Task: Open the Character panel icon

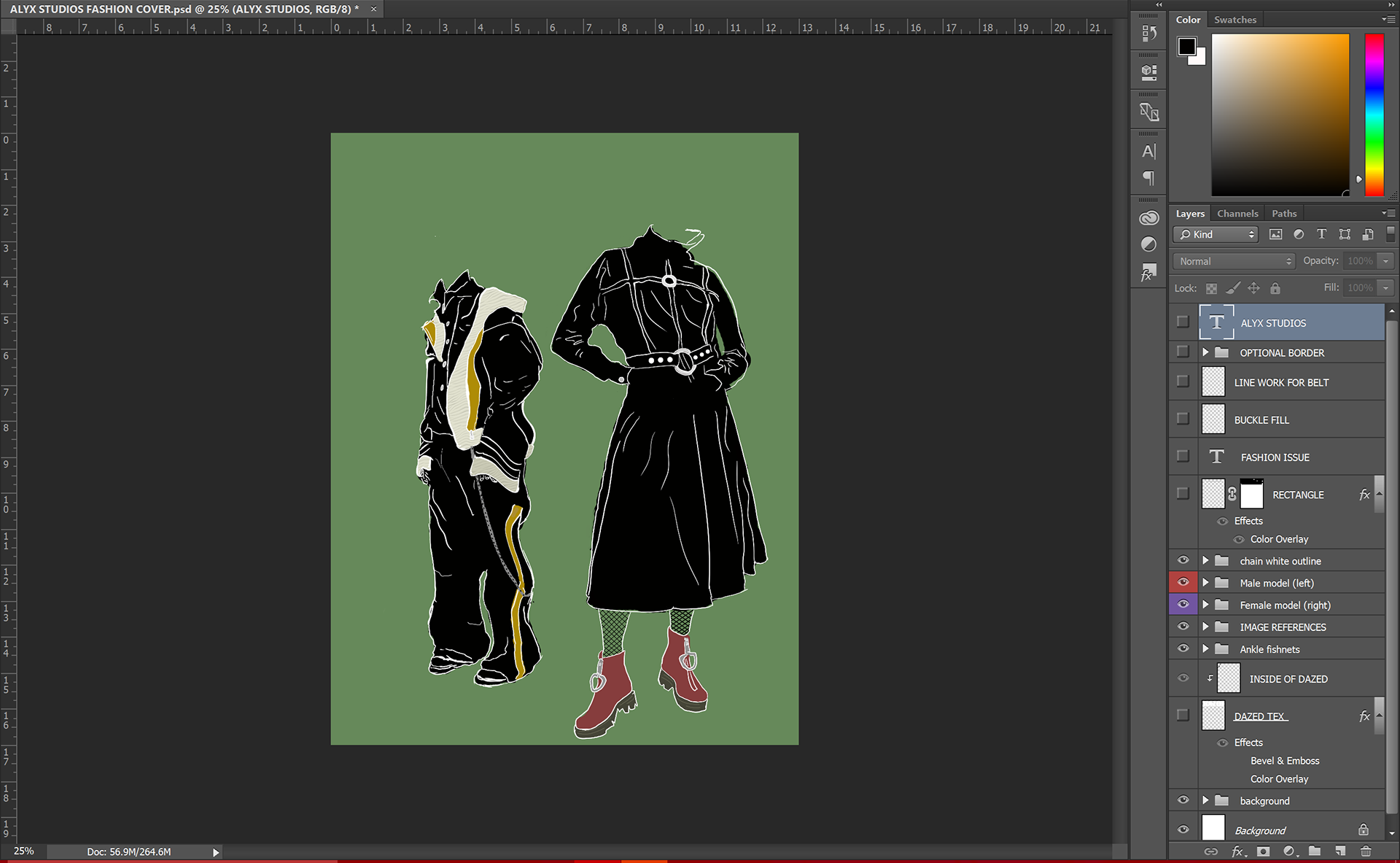Action: point(1149,152)
